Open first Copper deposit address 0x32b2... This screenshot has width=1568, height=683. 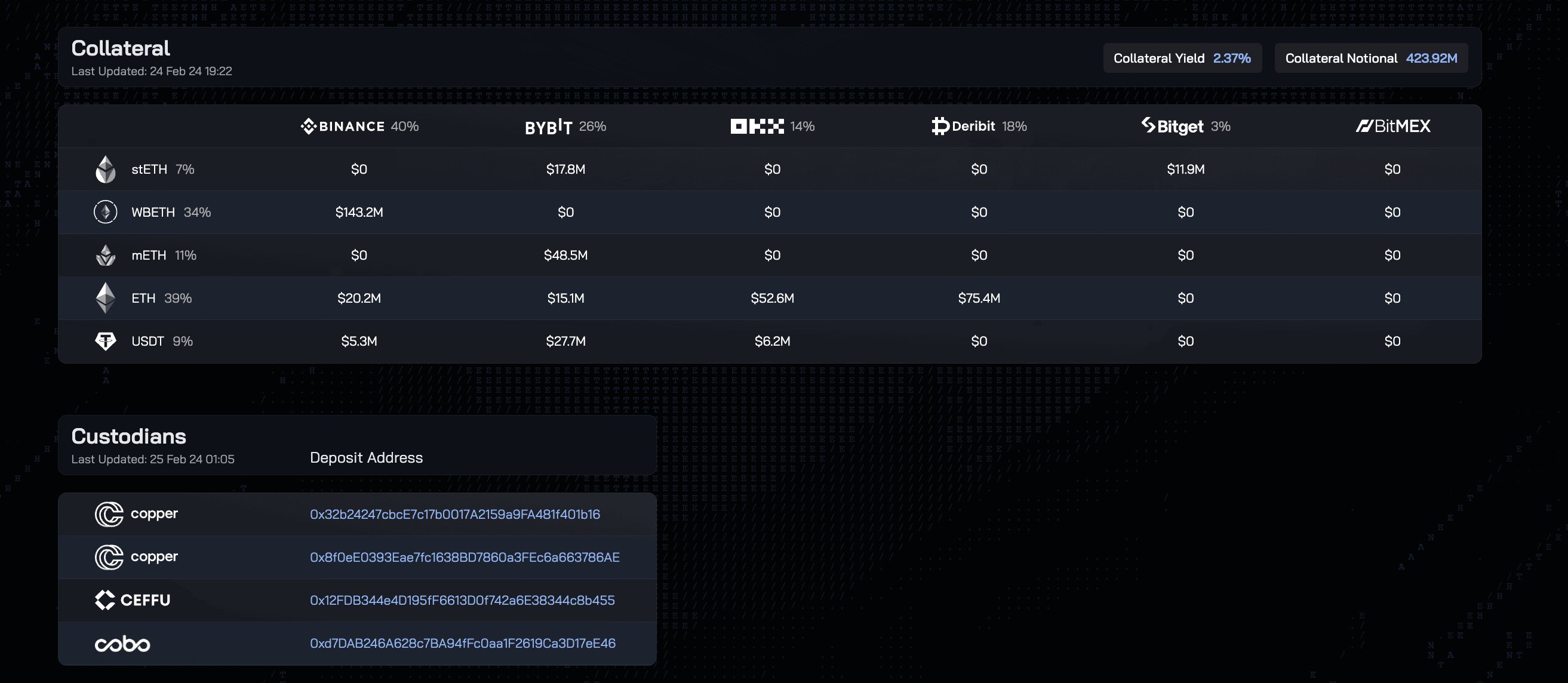point(454,515)
